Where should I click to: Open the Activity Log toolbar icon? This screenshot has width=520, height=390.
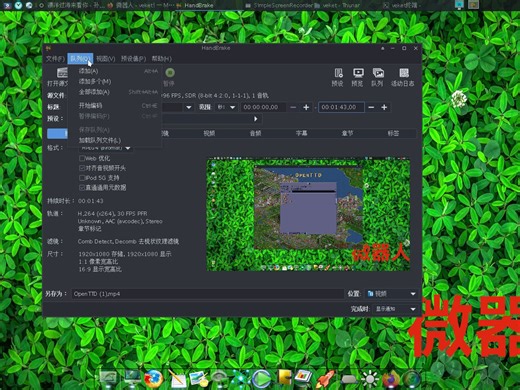point(404,73)
